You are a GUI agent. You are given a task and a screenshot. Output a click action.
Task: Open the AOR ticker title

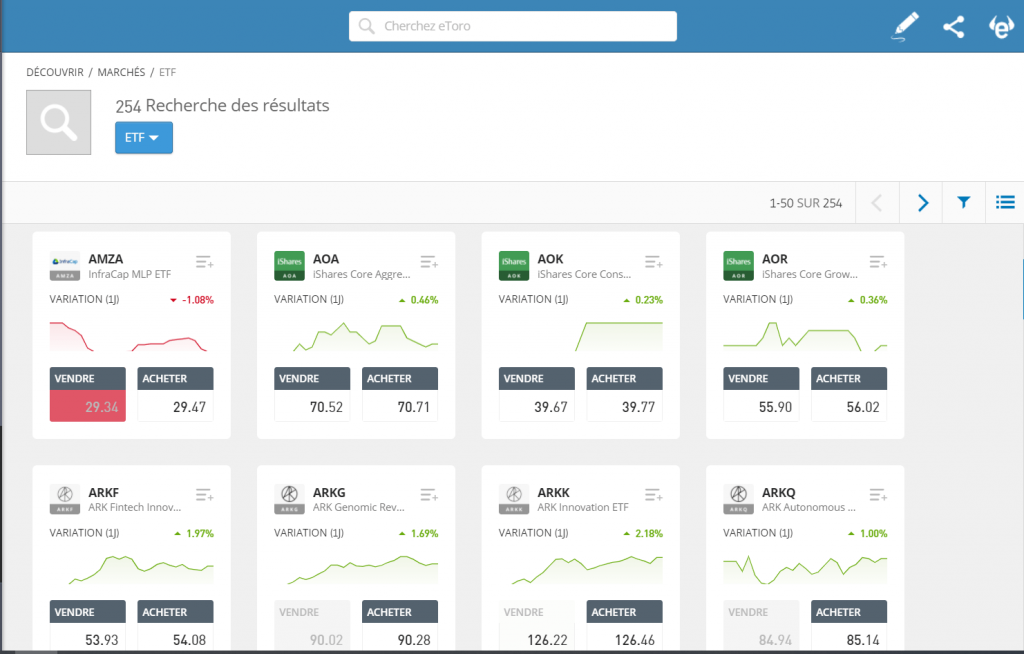775,259
